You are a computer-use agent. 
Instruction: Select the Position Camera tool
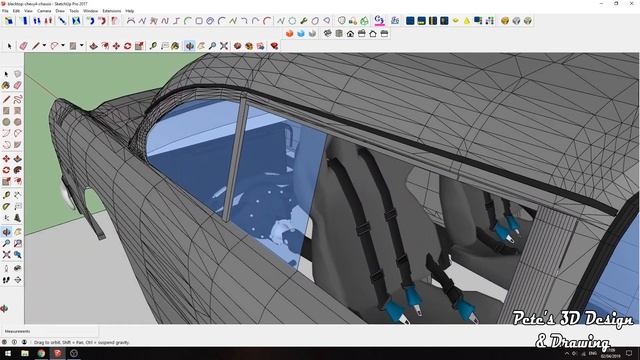tap(6, 269)
